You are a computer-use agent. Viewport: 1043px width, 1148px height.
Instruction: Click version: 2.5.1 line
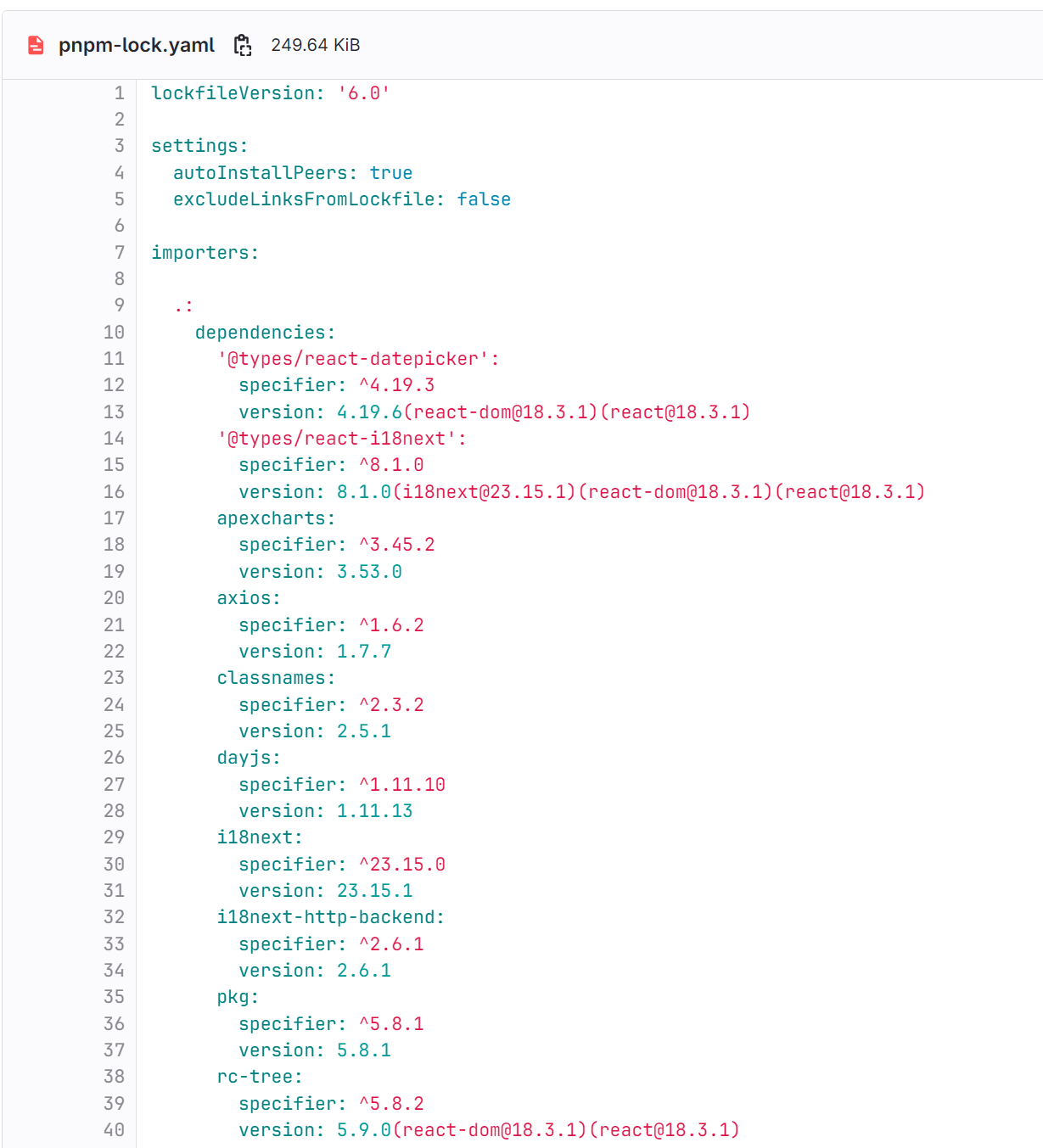point(315,731)
